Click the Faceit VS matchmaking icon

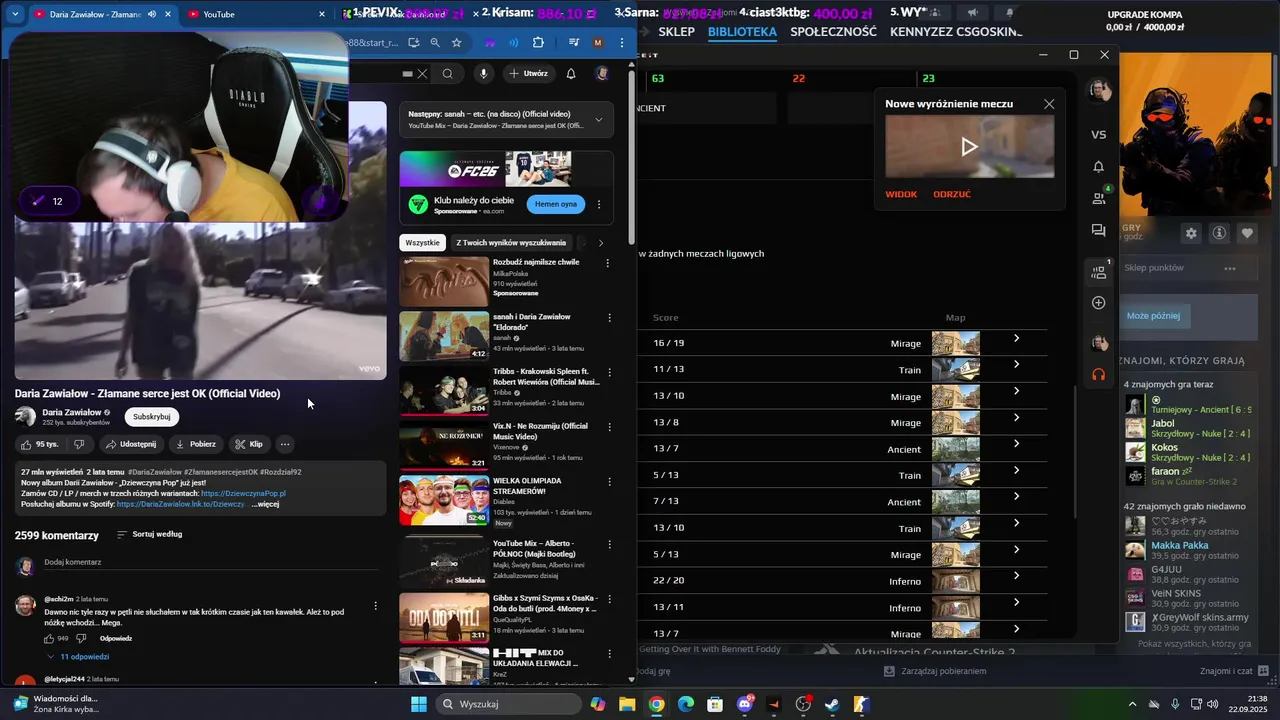[x=1099, y=134]
